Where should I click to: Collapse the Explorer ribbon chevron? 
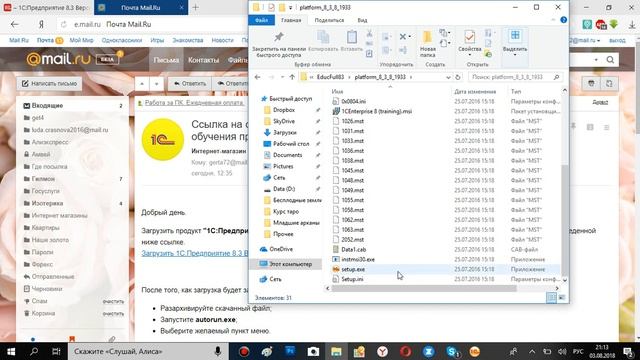pos(553,20)
